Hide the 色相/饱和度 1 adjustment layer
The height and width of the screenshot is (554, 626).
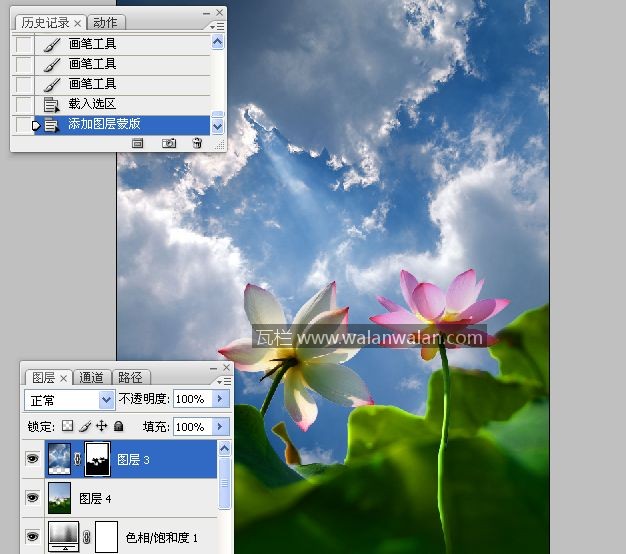(x=34, y=537)
